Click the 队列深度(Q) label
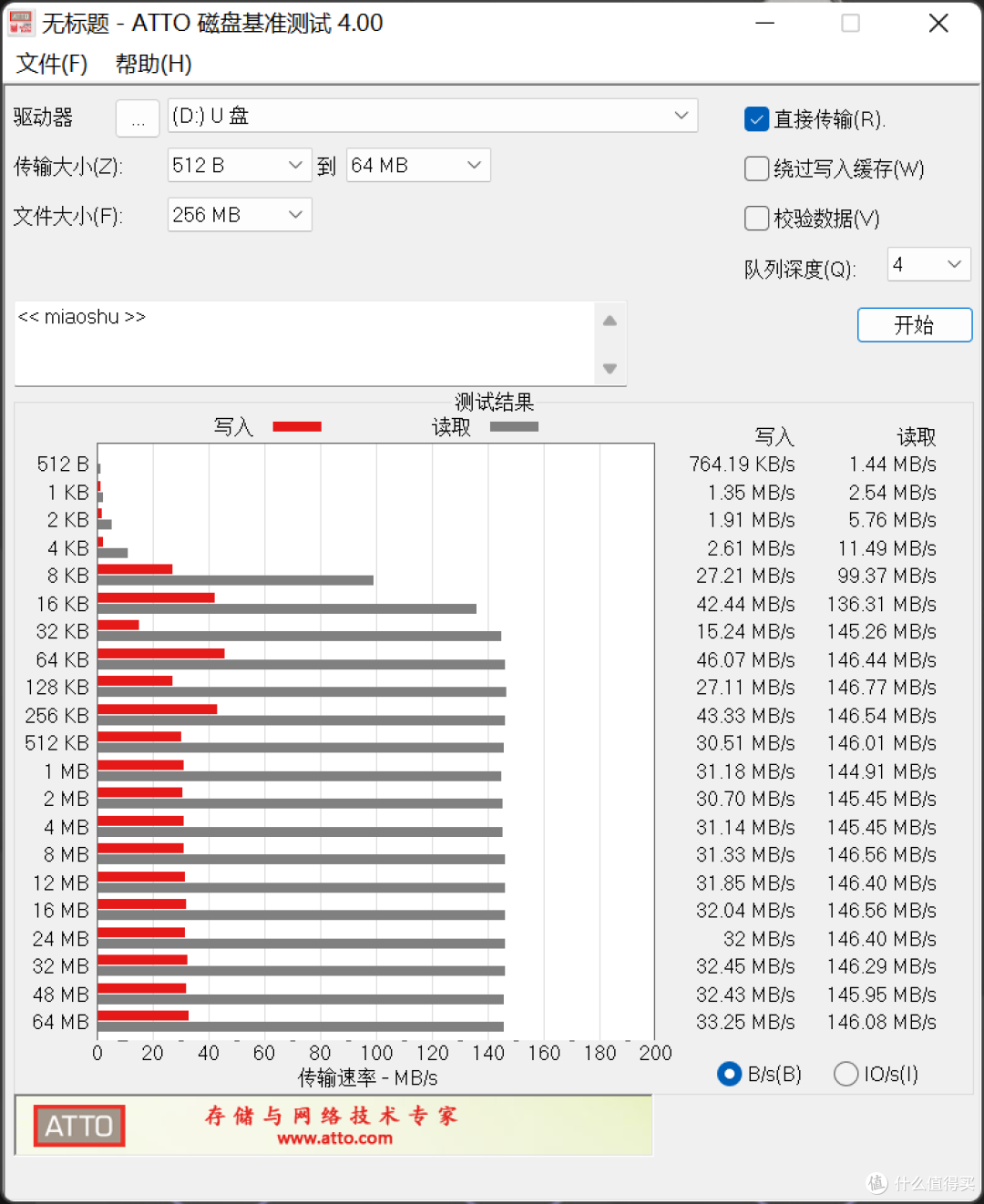984x1204 pixels. [x=800, y=270]
